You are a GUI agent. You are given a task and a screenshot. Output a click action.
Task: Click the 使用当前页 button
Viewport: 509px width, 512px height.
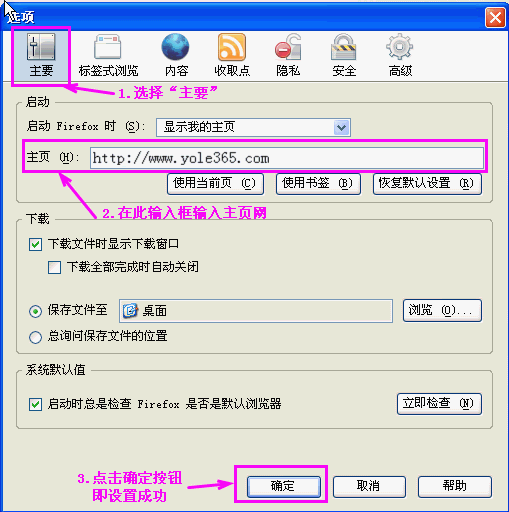point(215,184)
